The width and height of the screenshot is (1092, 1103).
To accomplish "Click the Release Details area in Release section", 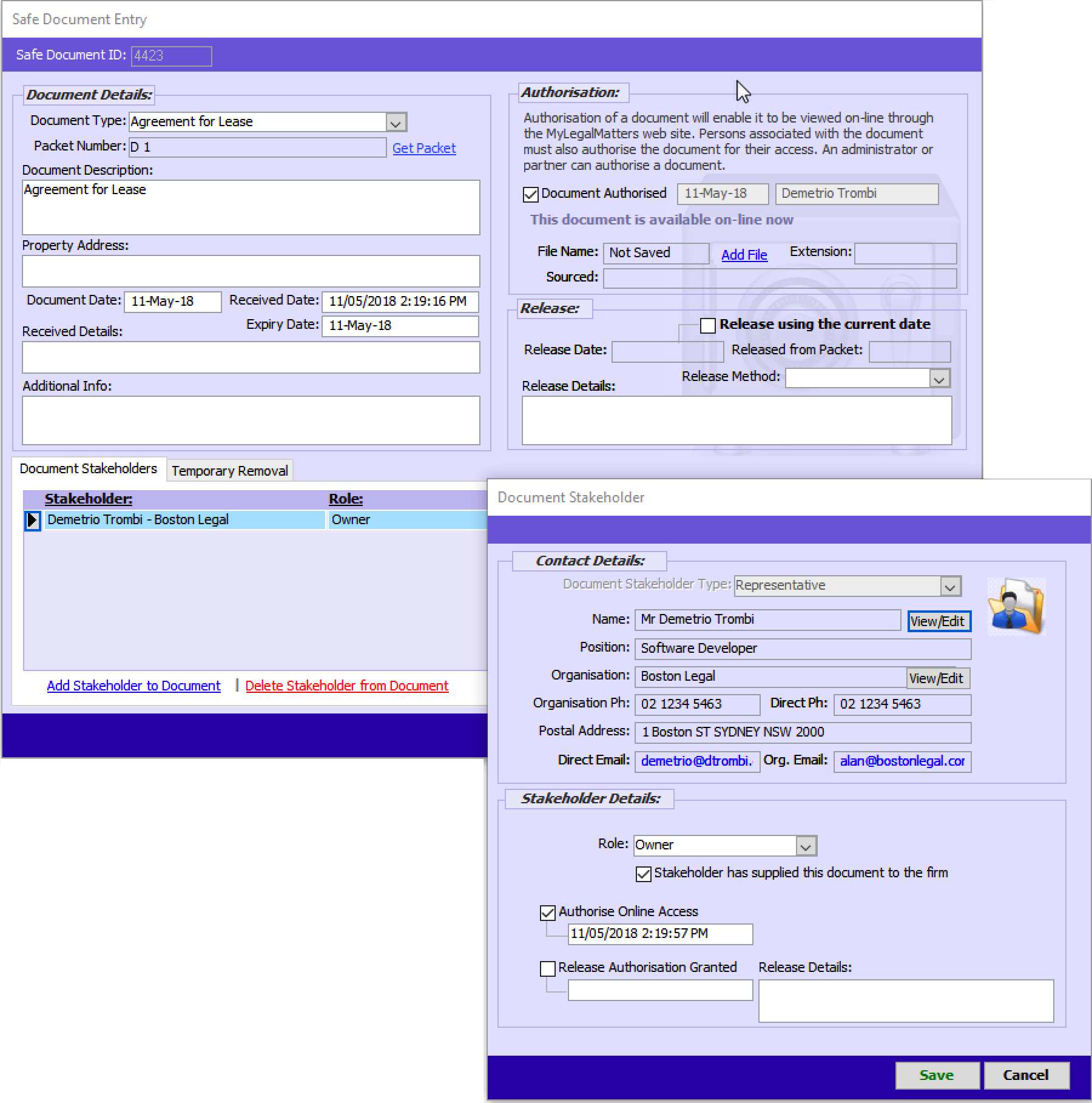I will tap(736, 420).
